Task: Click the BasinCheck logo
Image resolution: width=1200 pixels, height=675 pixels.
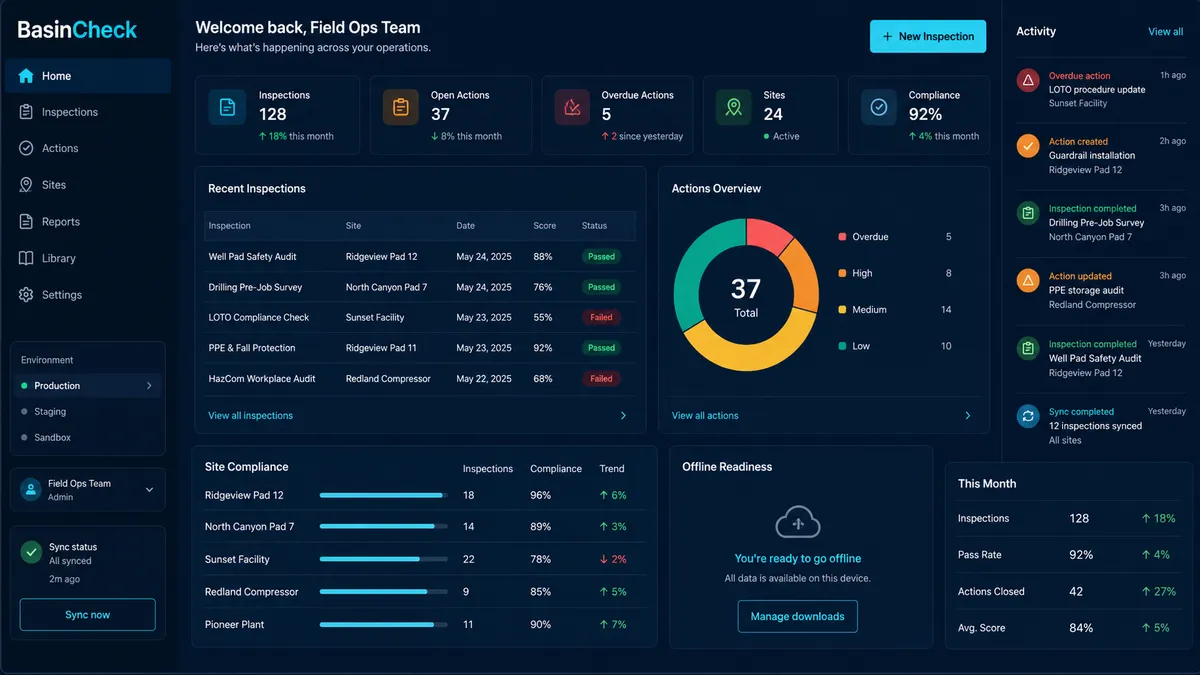Action: pos(77,30)
